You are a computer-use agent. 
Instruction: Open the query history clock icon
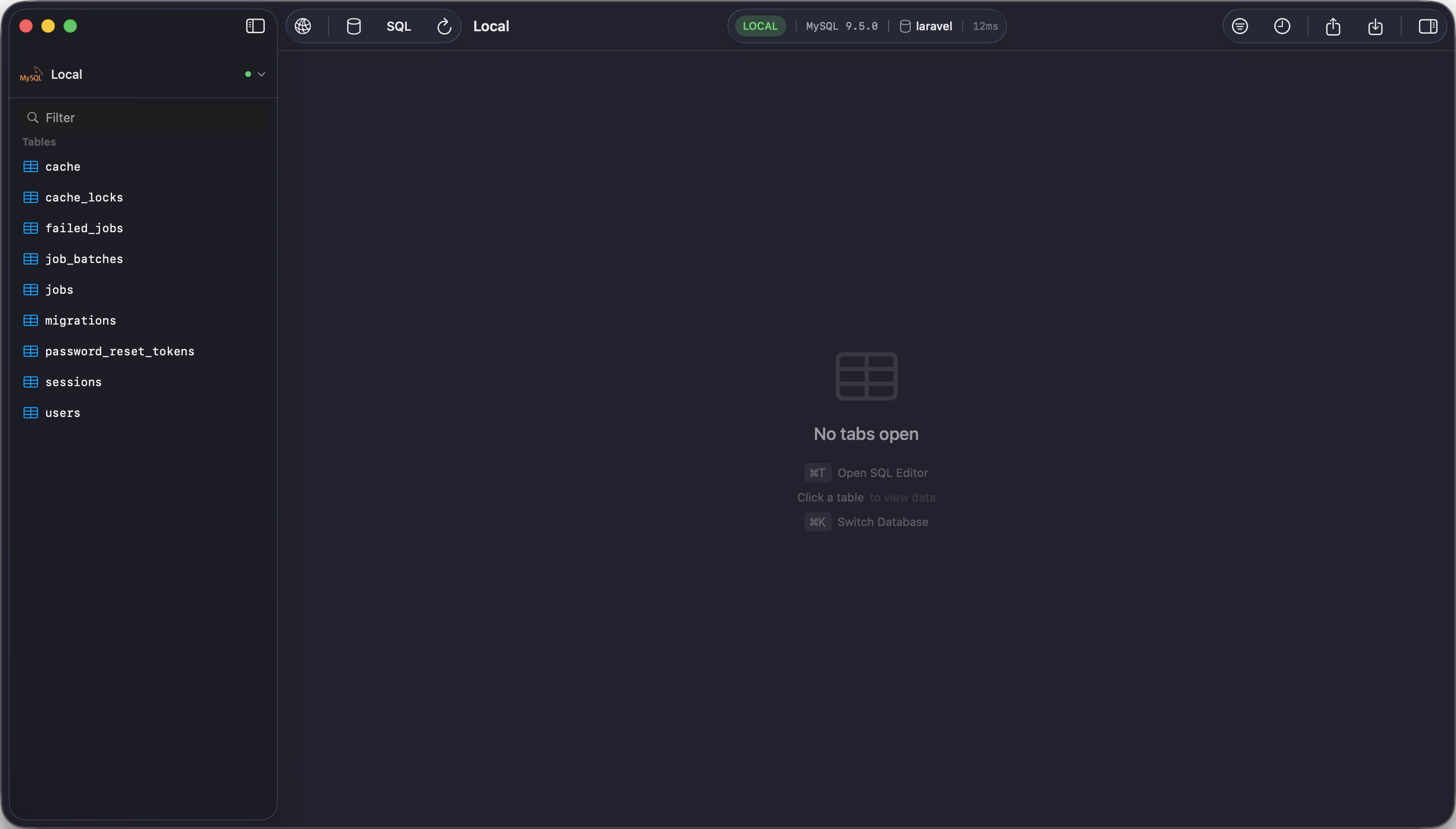(x=1281, y=26)
